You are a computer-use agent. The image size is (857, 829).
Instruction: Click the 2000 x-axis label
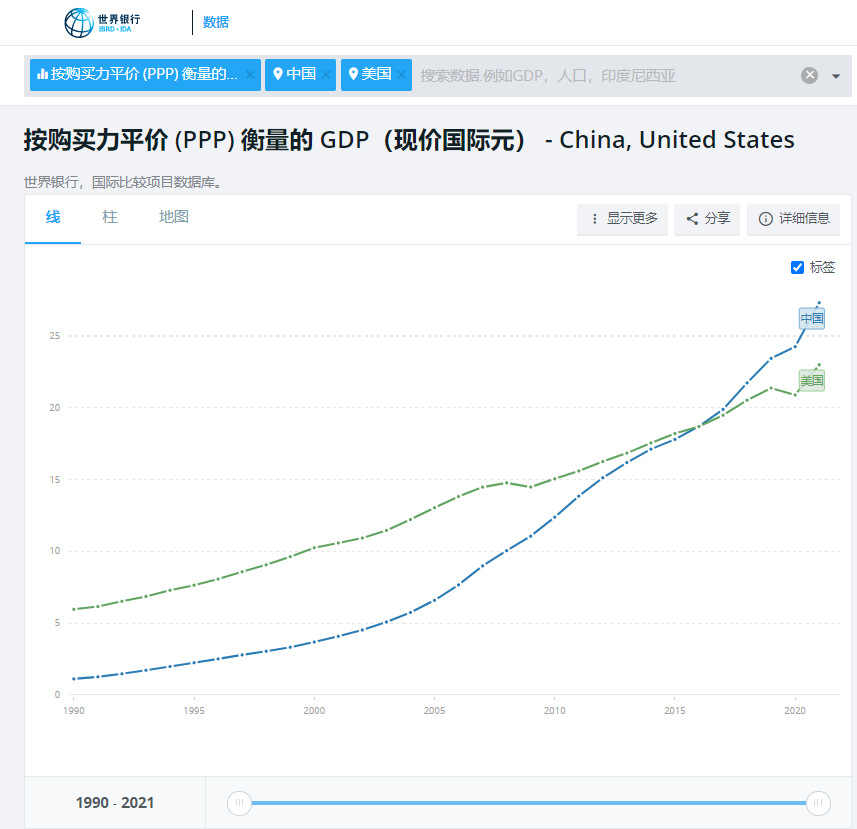(x=314, y=710)
